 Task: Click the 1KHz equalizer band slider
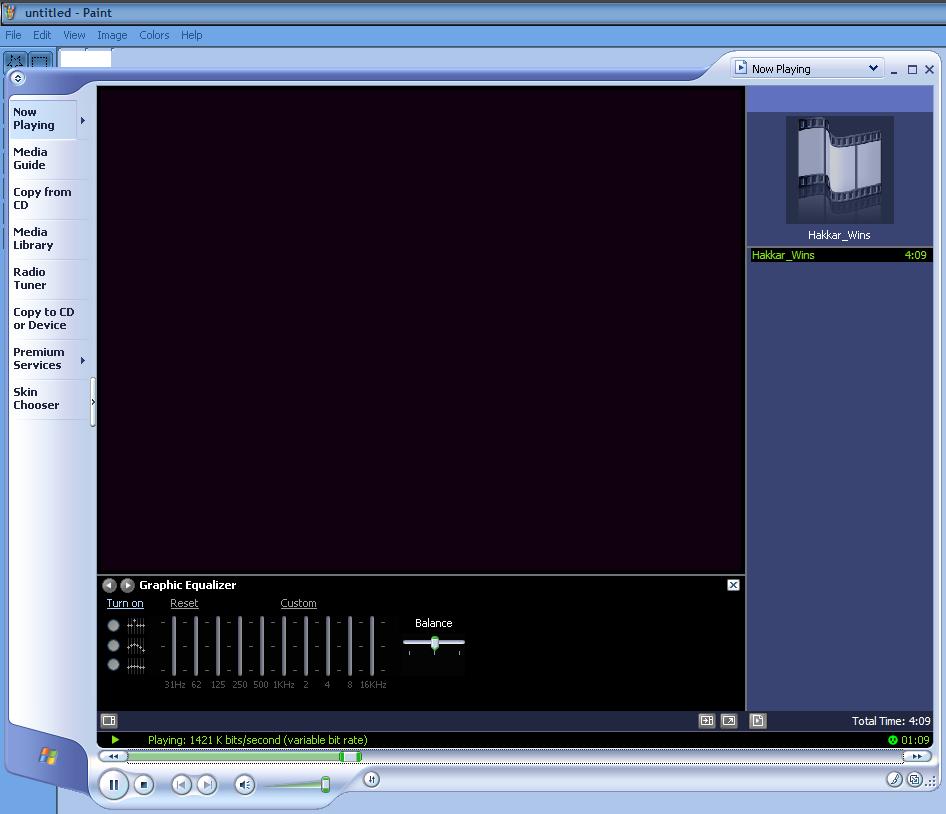[x=284, y=646]
